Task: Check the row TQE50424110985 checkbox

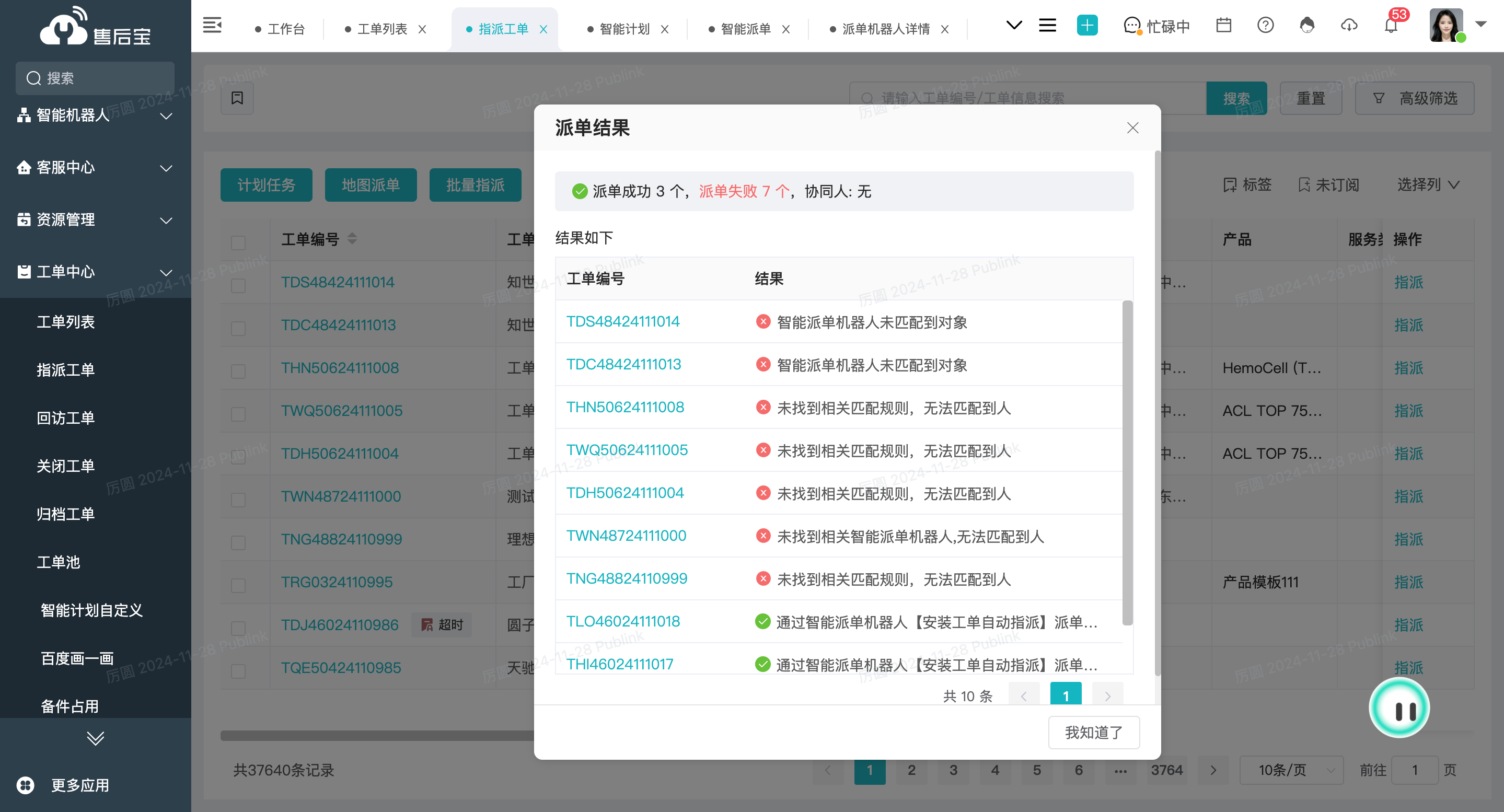Action: (x=238, y=671)
